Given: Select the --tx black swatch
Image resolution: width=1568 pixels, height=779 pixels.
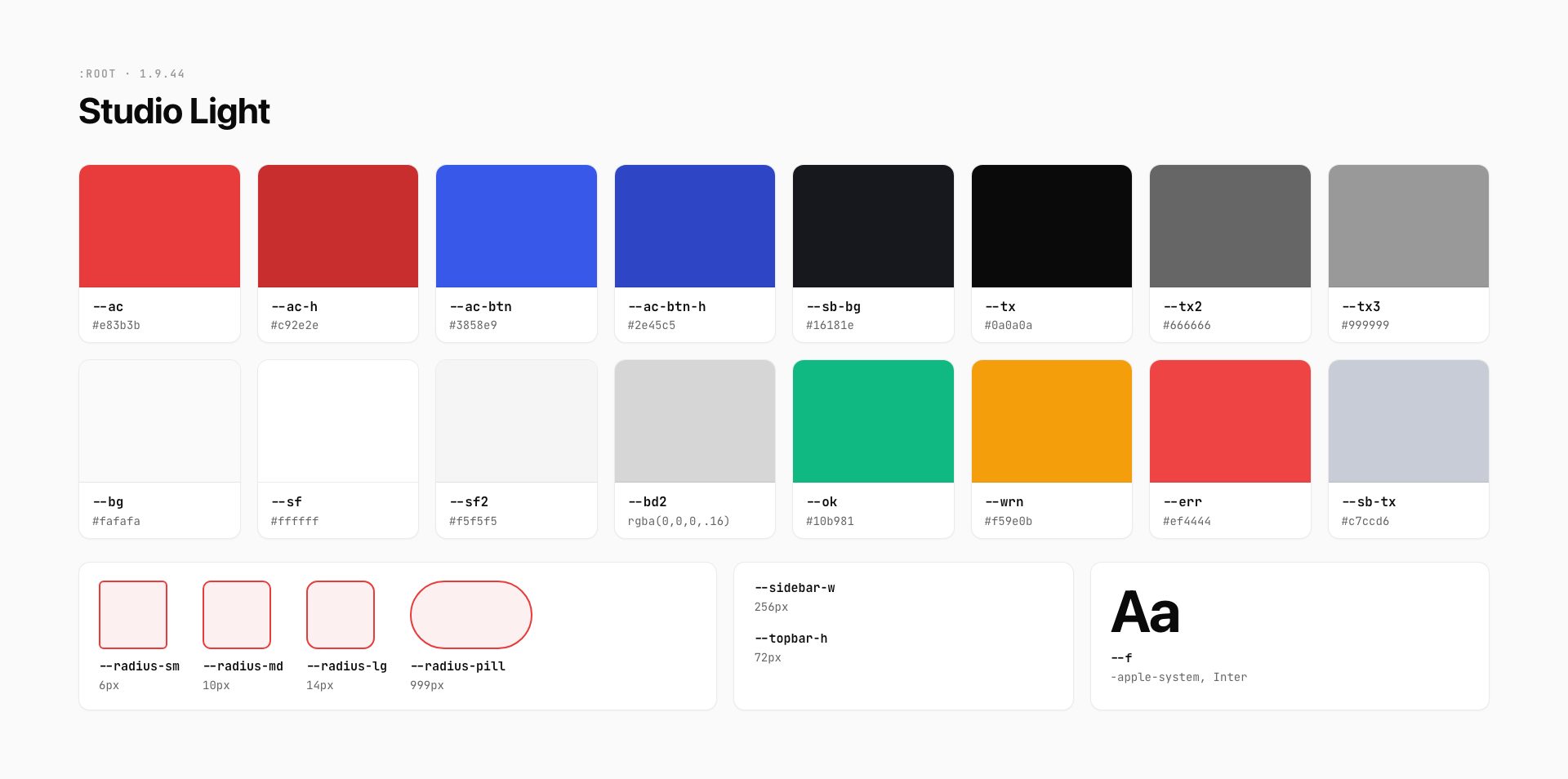Looking at the screenshot, I should (x=1052, y=226).
